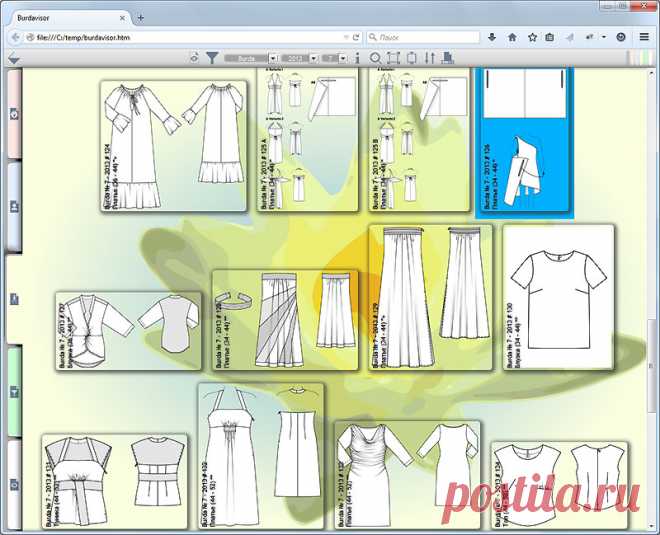Open the draped skirt with headband pattern card
The width and height of the screenshot is (660, 535).
click(x=285, y=320)
